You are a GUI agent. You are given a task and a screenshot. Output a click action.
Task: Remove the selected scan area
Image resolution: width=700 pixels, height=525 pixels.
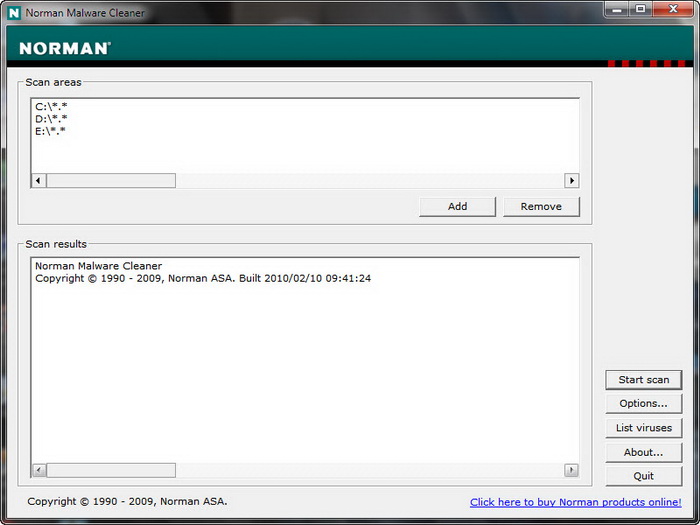pos(541,207)
